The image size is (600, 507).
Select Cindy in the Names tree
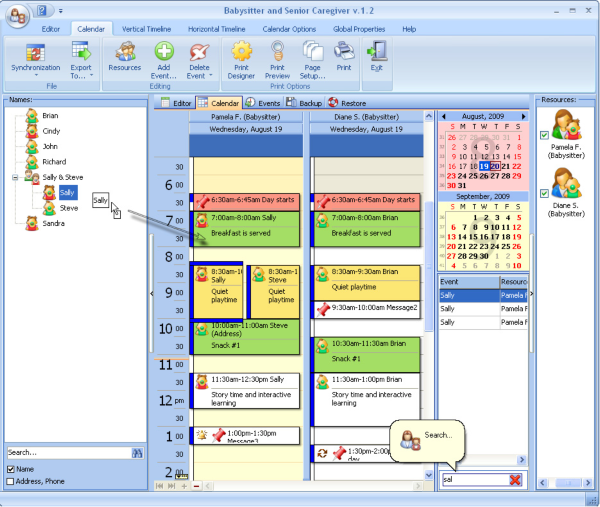51,131
